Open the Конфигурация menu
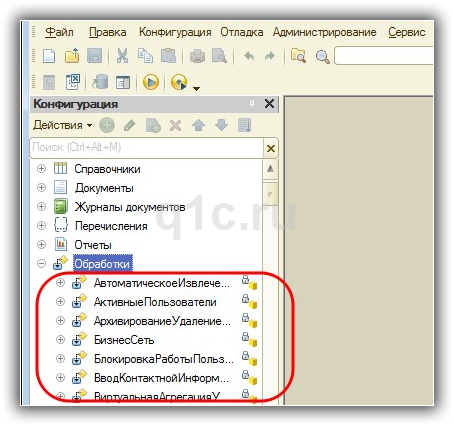This screenshot has width=454, height=426. [x=175, y=32]
